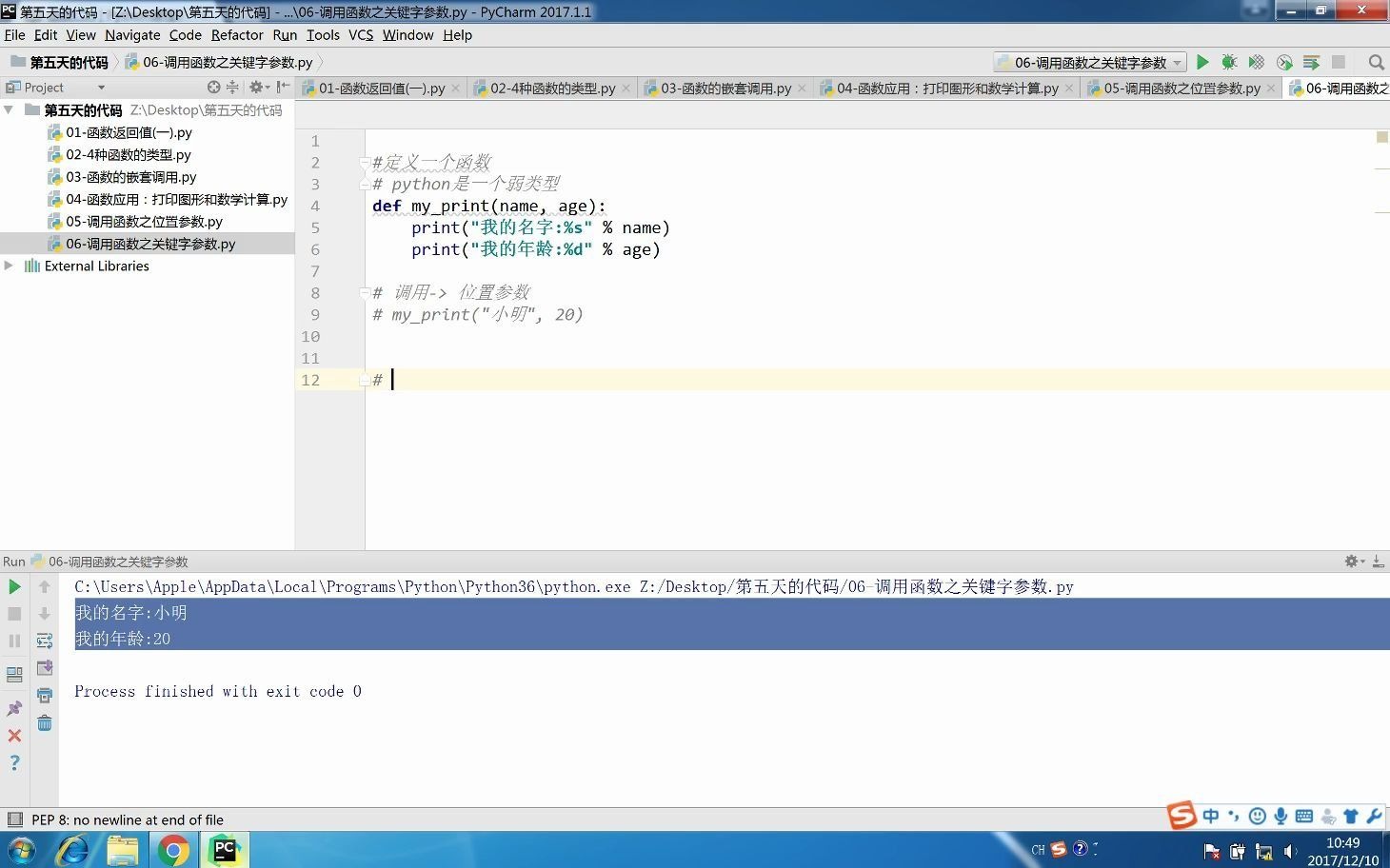The width and height of the screenshot is (1390, 868).
Task: Run the script with the toolbar green arrow
Action: 1202,62
